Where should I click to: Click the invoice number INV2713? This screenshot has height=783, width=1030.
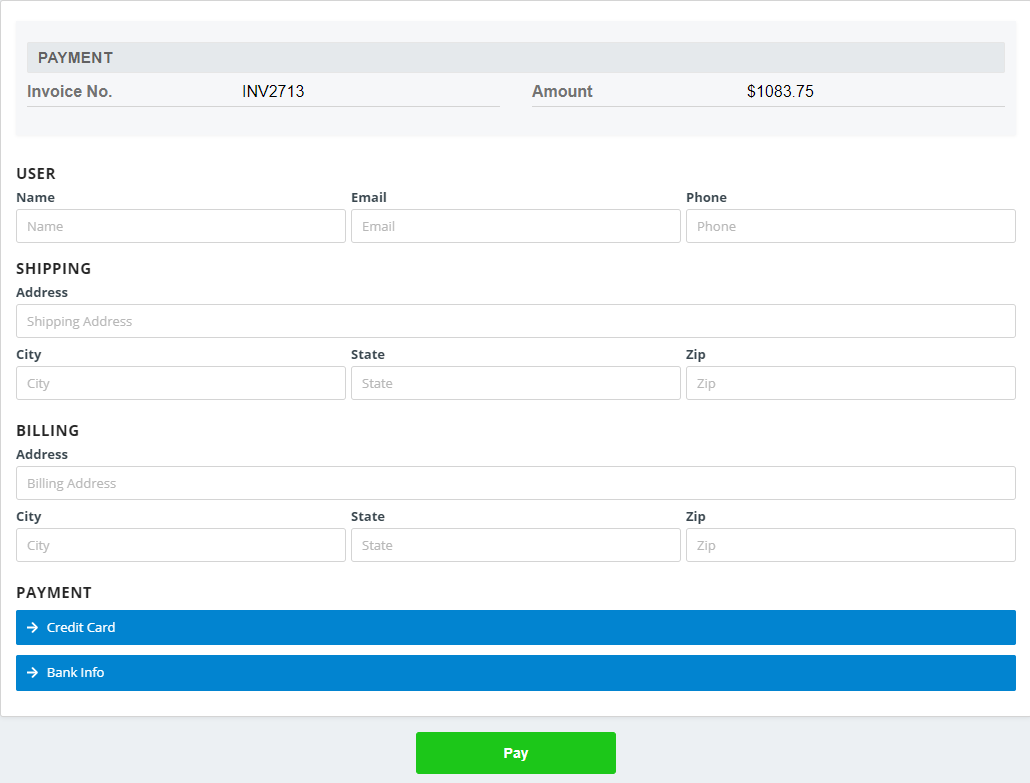point(271,90)
